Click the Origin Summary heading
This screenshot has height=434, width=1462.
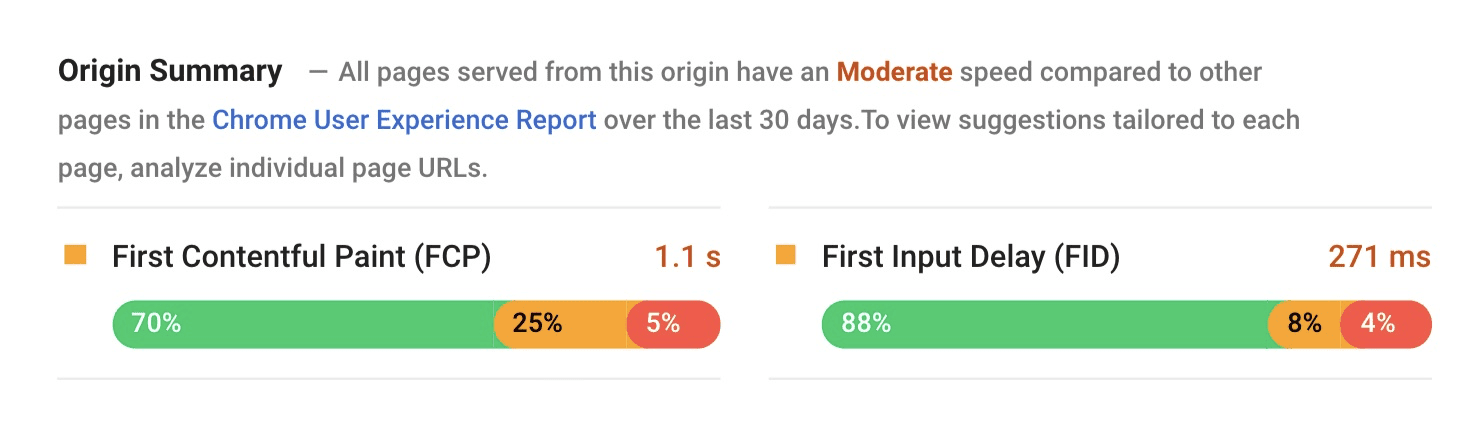click(170, 72)
